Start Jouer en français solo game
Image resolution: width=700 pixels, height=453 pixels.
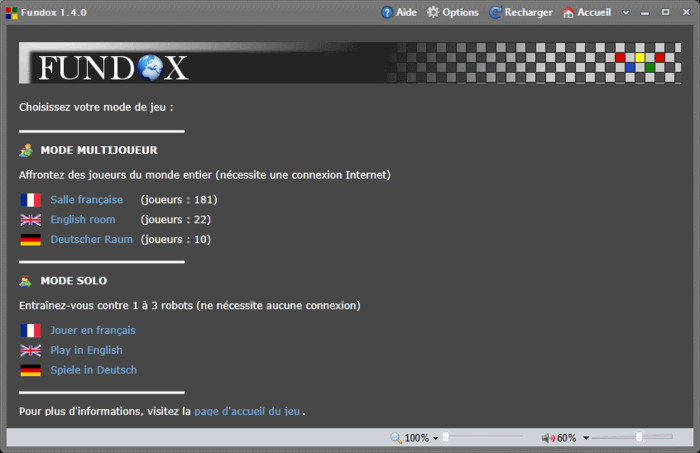point(93,330)
